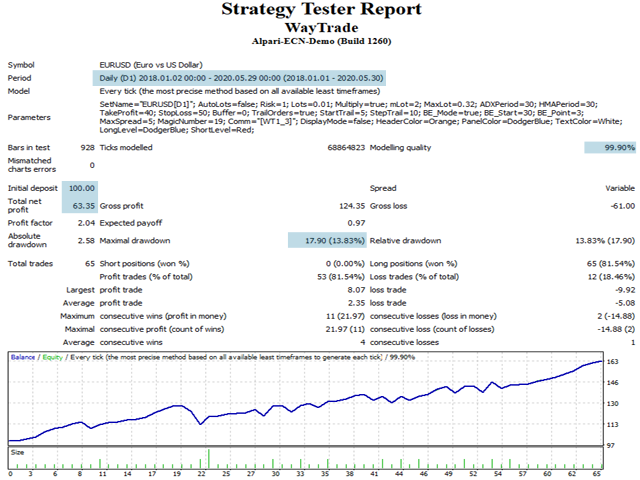Select the Largest profit trade value 8.07
The width and height of the screenshot is (640, 480).
356,290
